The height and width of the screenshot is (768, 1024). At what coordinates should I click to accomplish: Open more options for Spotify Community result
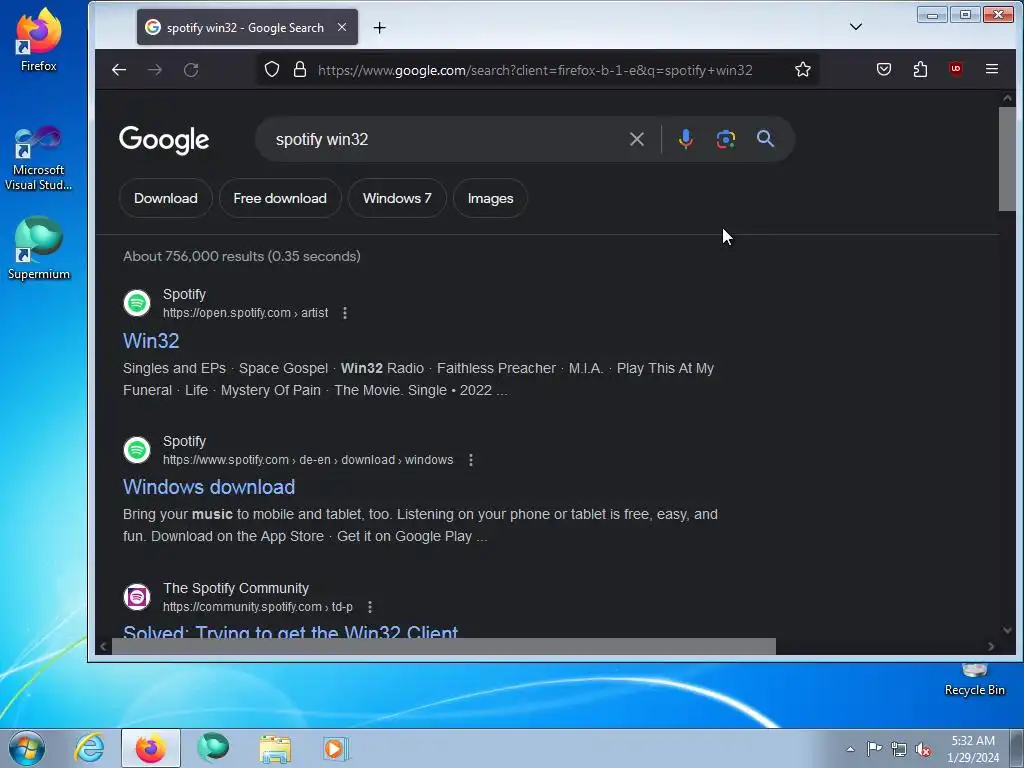click(x=370, y=607)
